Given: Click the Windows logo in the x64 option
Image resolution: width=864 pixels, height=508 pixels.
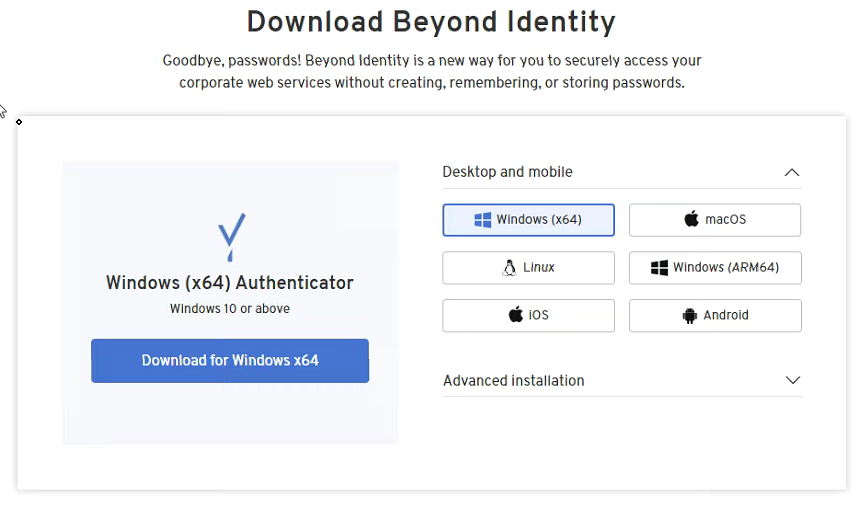Looking at the screenshot, I should [x=482, y=220].
